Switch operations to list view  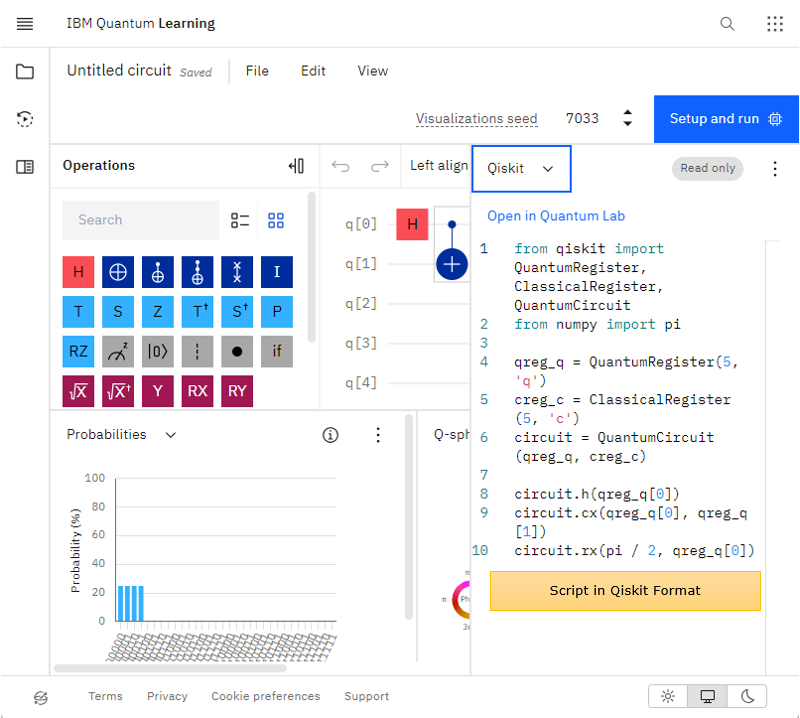click(239, 220)
